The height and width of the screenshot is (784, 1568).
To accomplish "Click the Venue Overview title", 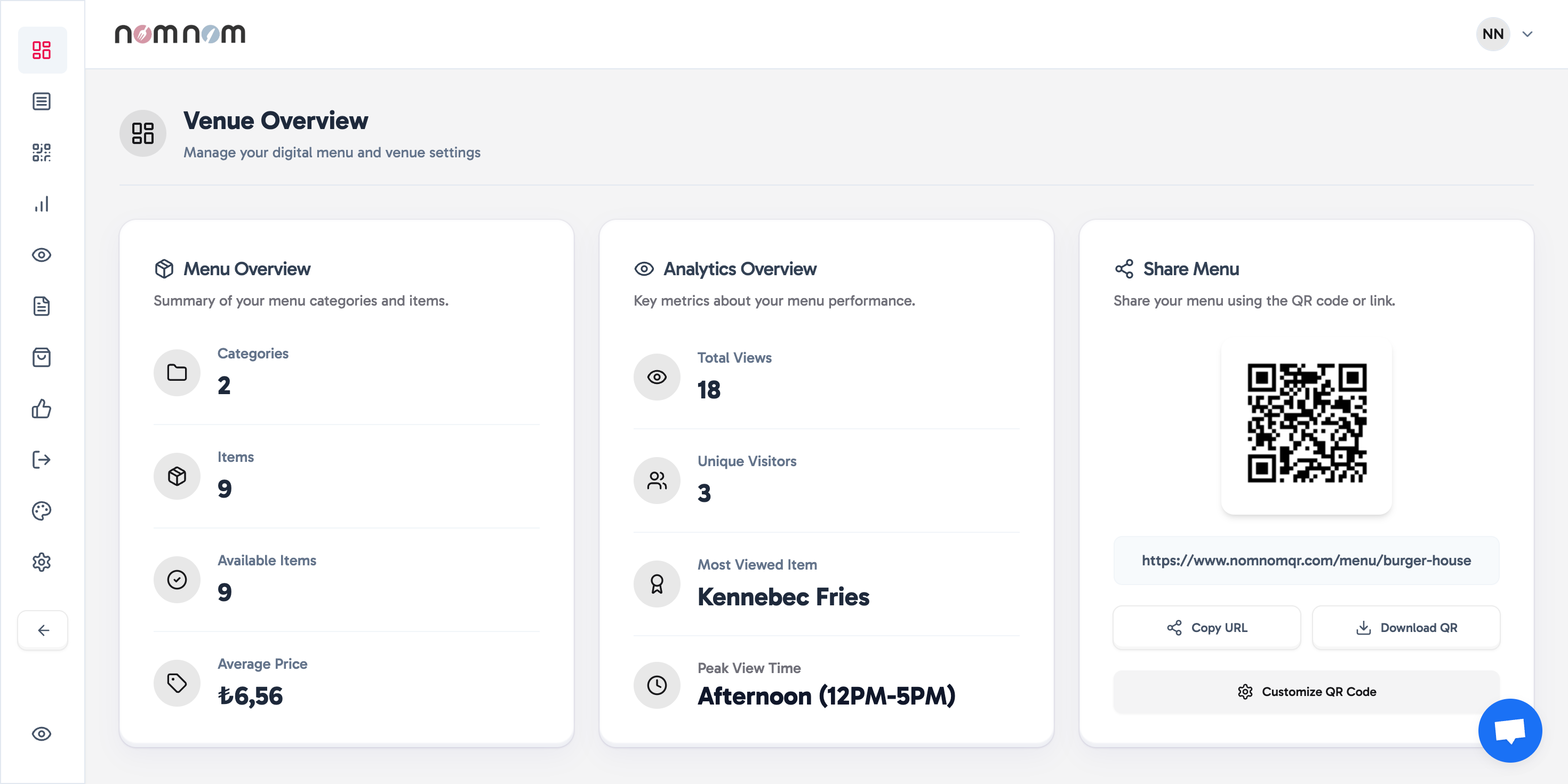I will click(x=276, y=121).
